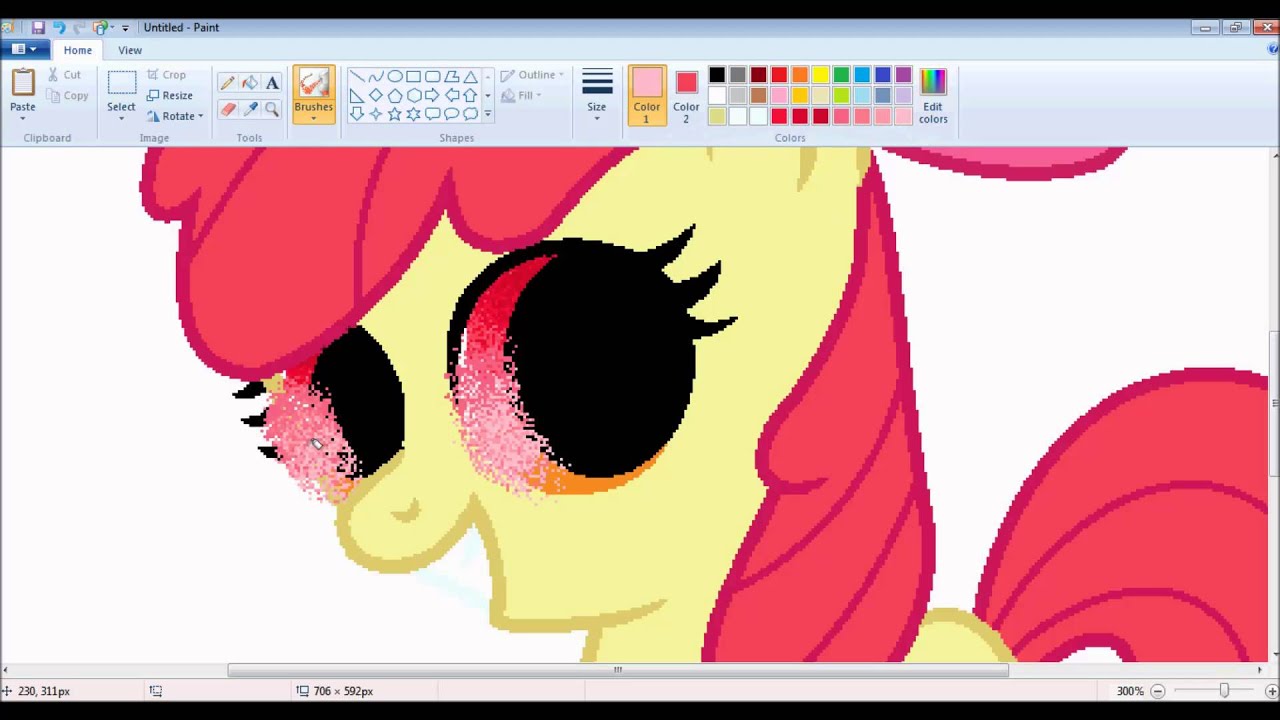Viewport: 1280px width, 720px height.
Task: Choose the Oval callout shape
Action: coord(451,114)
